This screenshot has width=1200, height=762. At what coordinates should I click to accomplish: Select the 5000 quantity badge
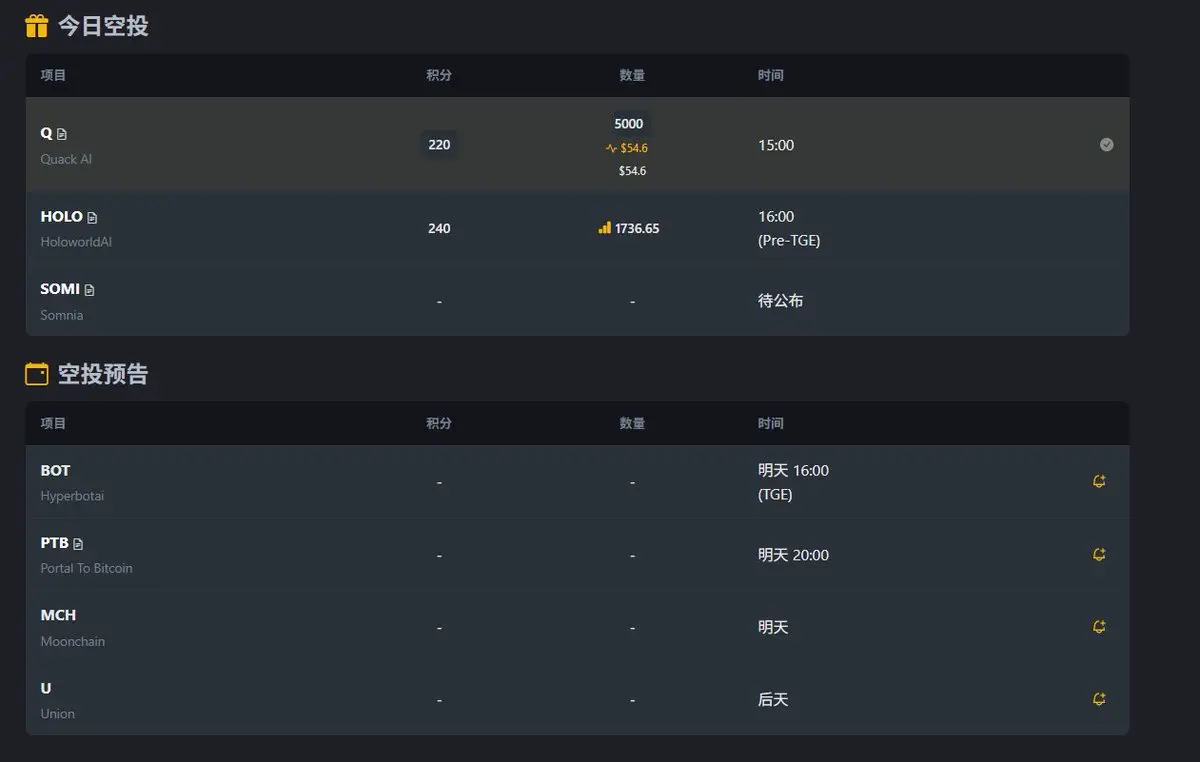coord(629,124)
